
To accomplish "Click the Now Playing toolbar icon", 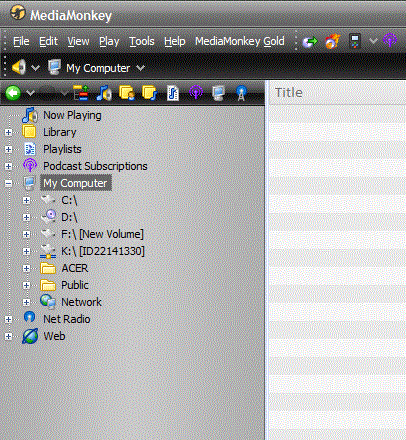I will point(104,93).
